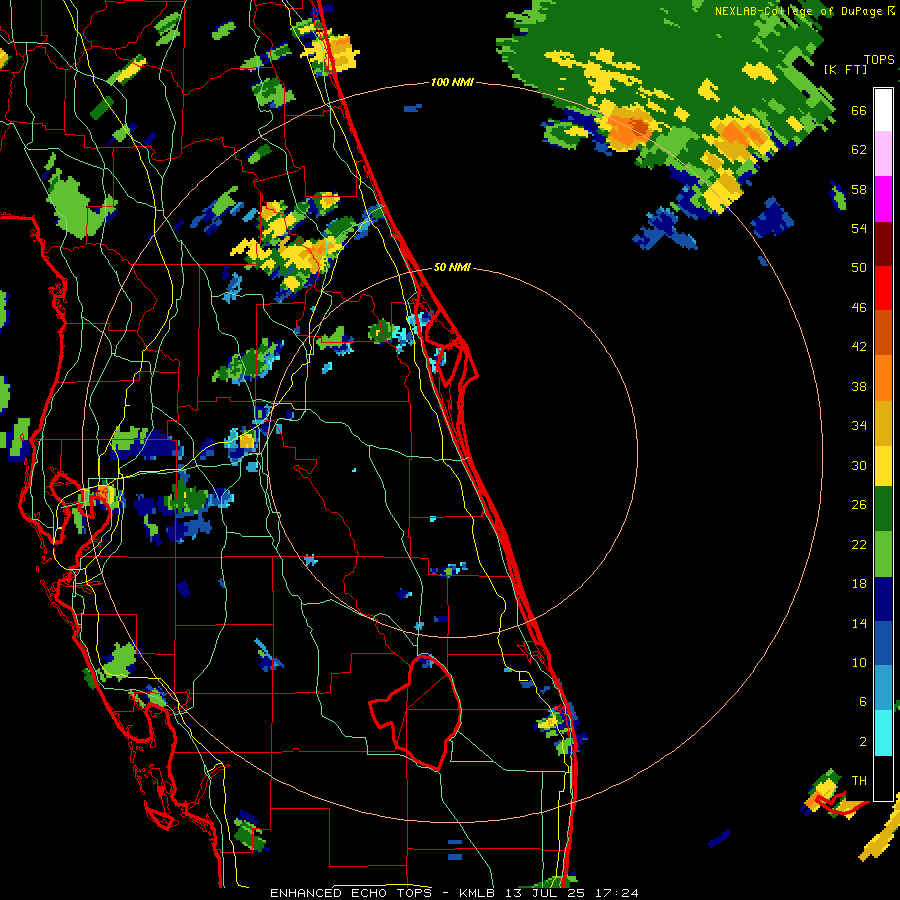Click the 50 legend value
The image size is (900, 900).
coord(859,267)
